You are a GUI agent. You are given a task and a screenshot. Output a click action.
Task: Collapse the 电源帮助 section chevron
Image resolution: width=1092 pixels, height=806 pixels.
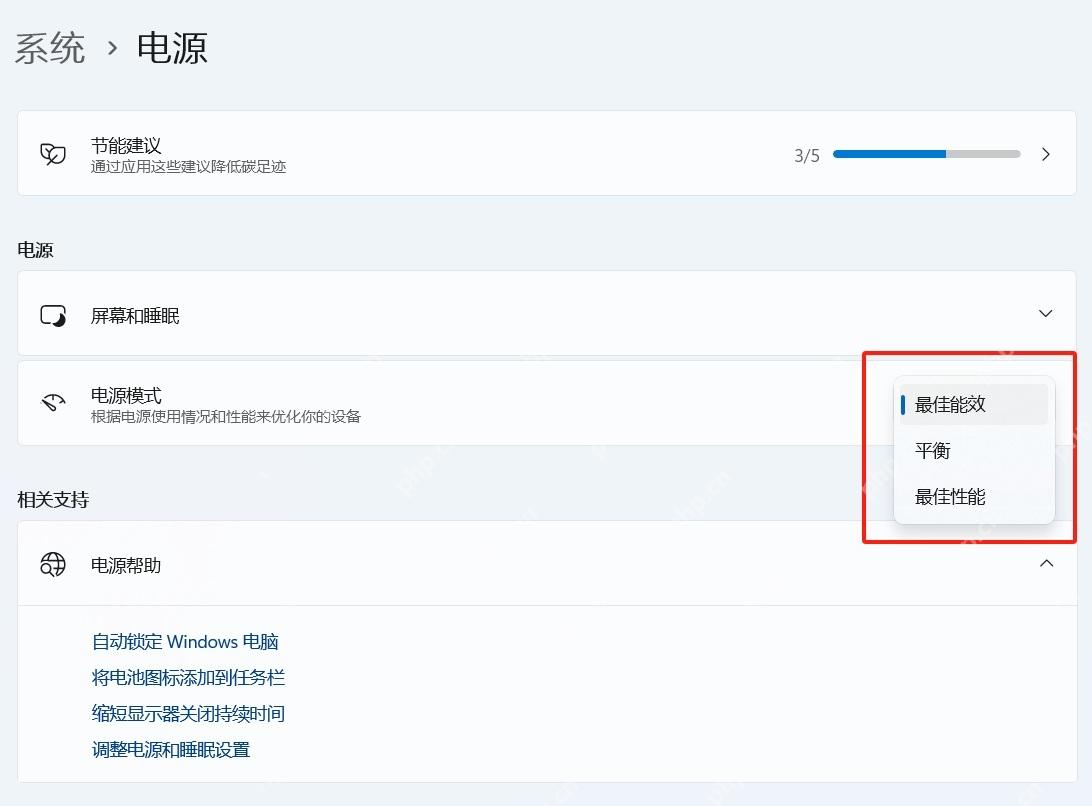pos(1046,563)
